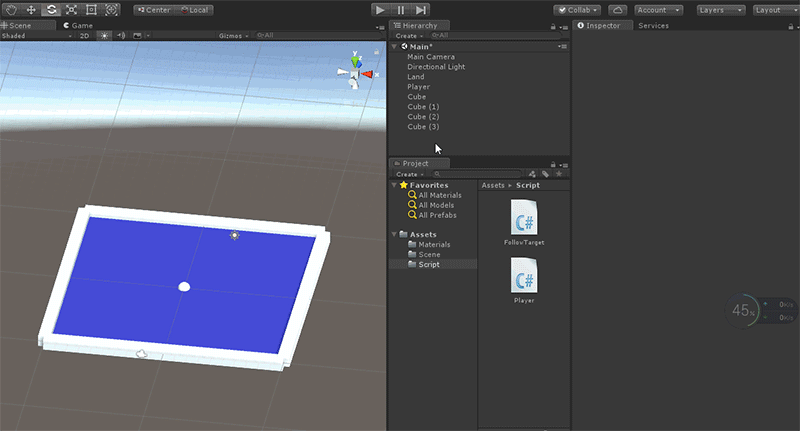
Task: Select Main Camera in Hierarchy
Action: click(x=431, y=57)
